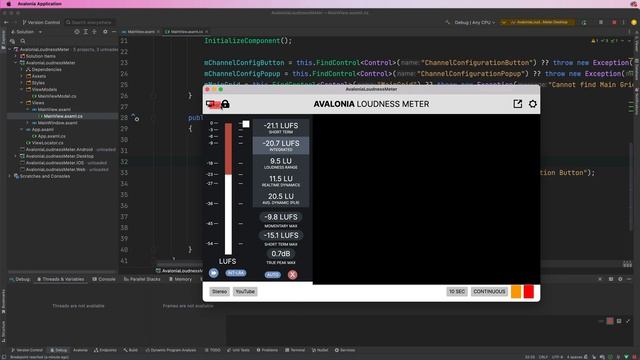The image size is (640, 360).
Task: Click the -20.7 LUFS integrated readout
Action: [x=281, y=145]
